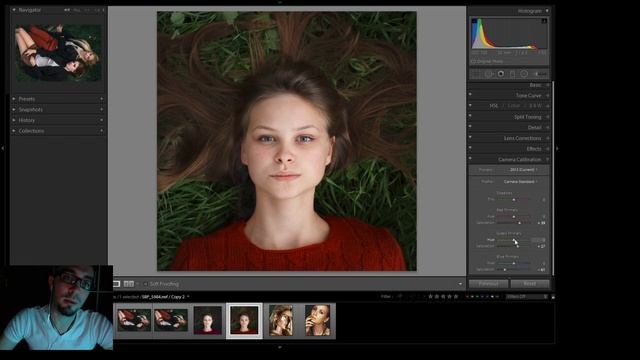Switch to Loupe view in toolbar
This screenshot has width=640, height=360.
click(x=117, y=284)
